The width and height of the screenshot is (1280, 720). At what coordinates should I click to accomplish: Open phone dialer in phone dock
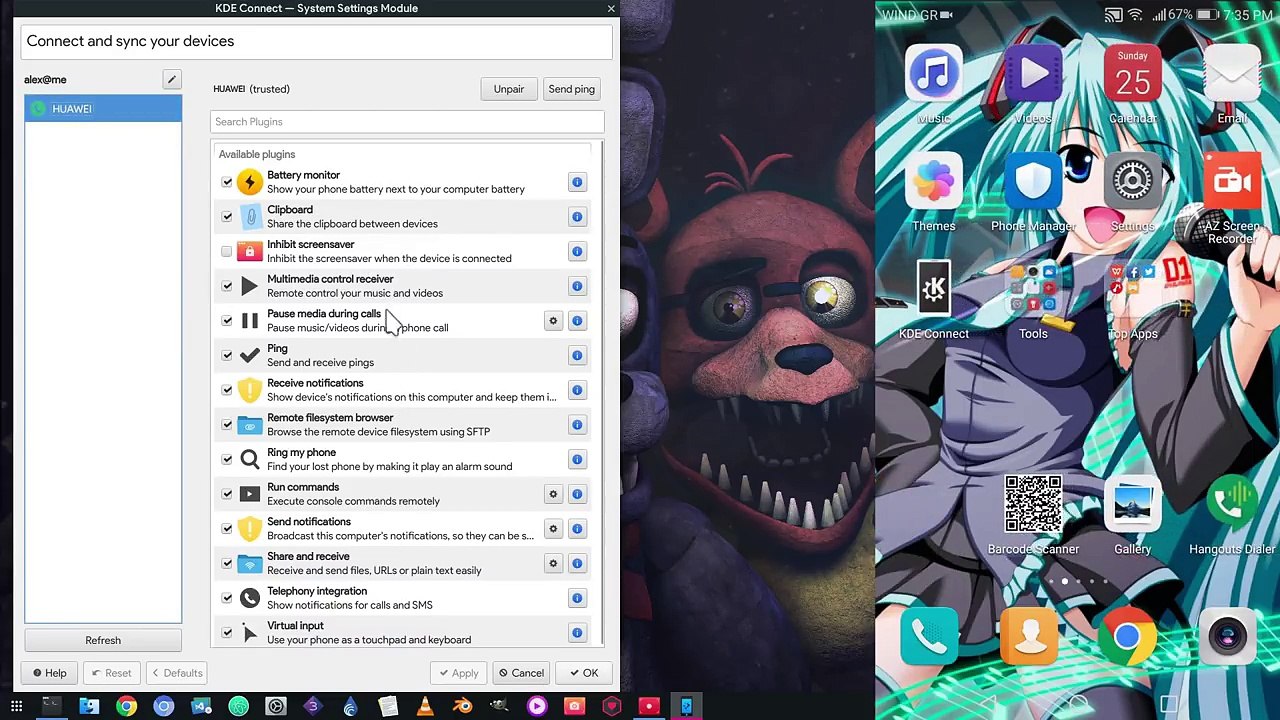pos(929,637)
